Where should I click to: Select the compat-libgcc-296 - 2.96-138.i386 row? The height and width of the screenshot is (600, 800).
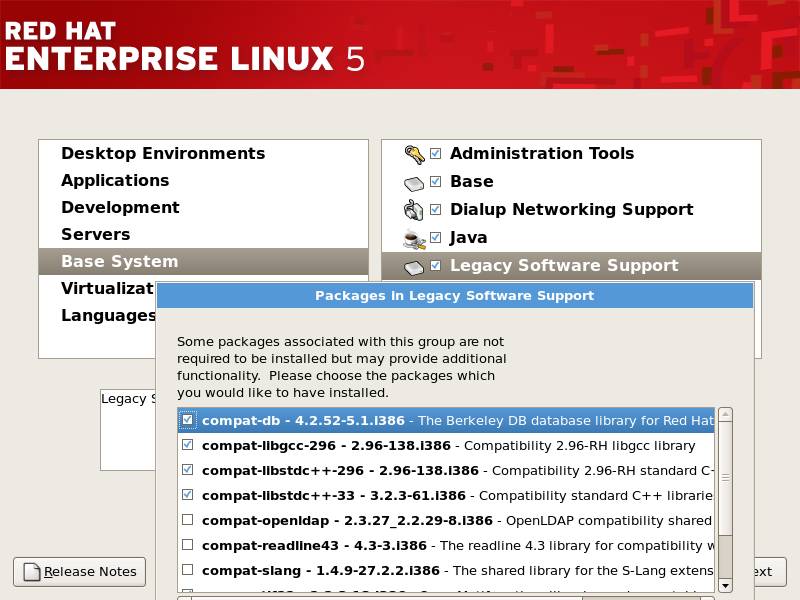tap(446, 445)
